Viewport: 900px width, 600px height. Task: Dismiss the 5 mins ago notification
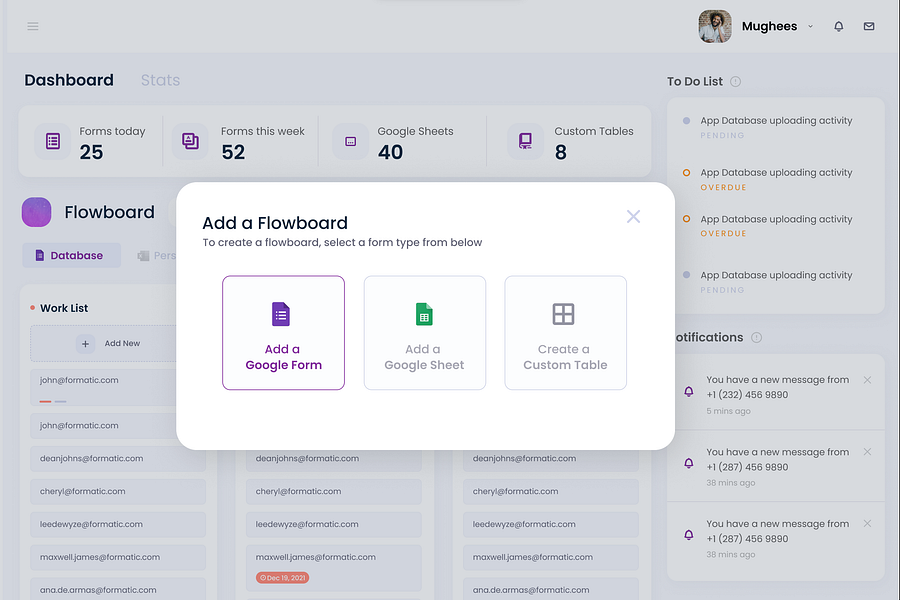(x=867, y=380)
